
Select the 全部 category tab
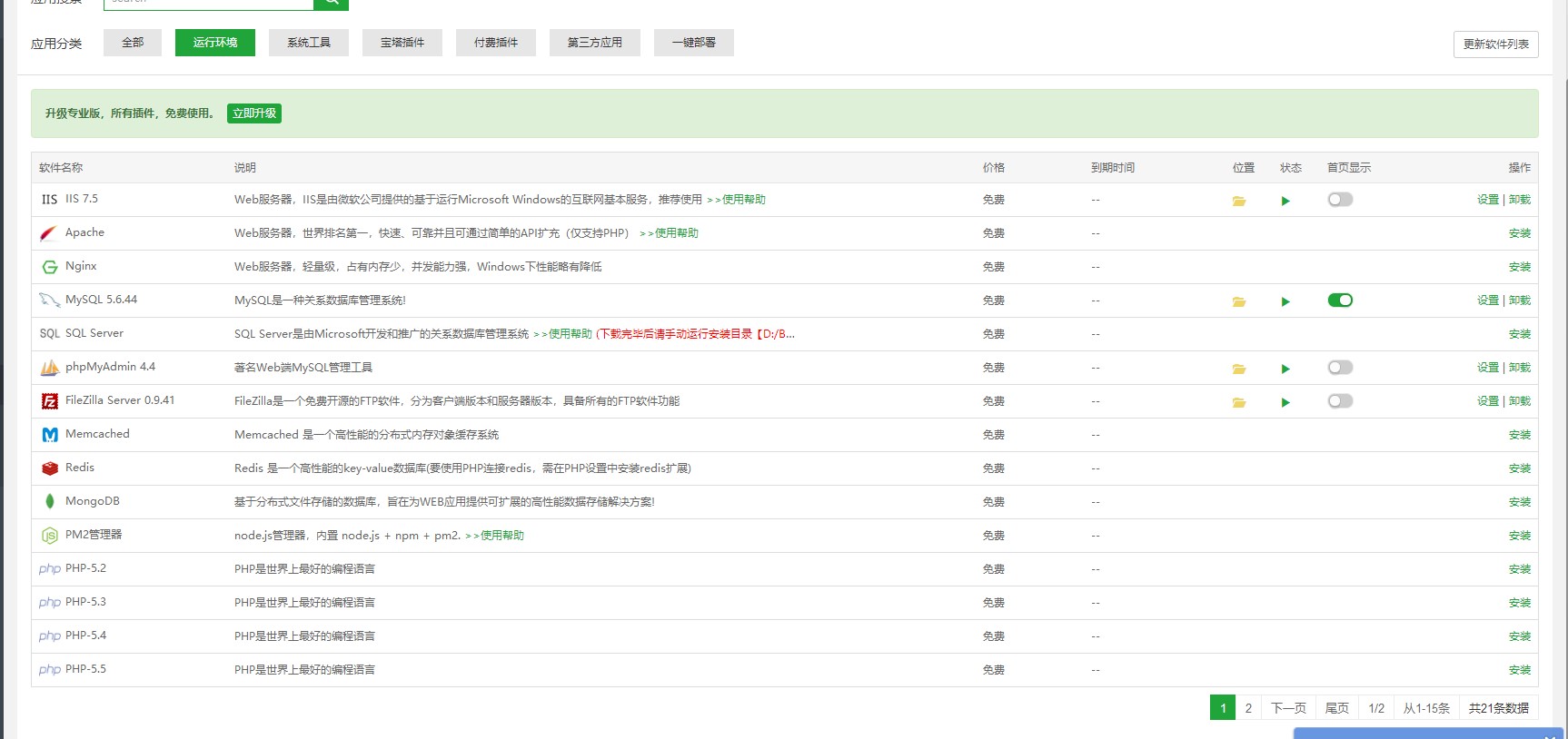pyautogui.click(x=133, y=43)
